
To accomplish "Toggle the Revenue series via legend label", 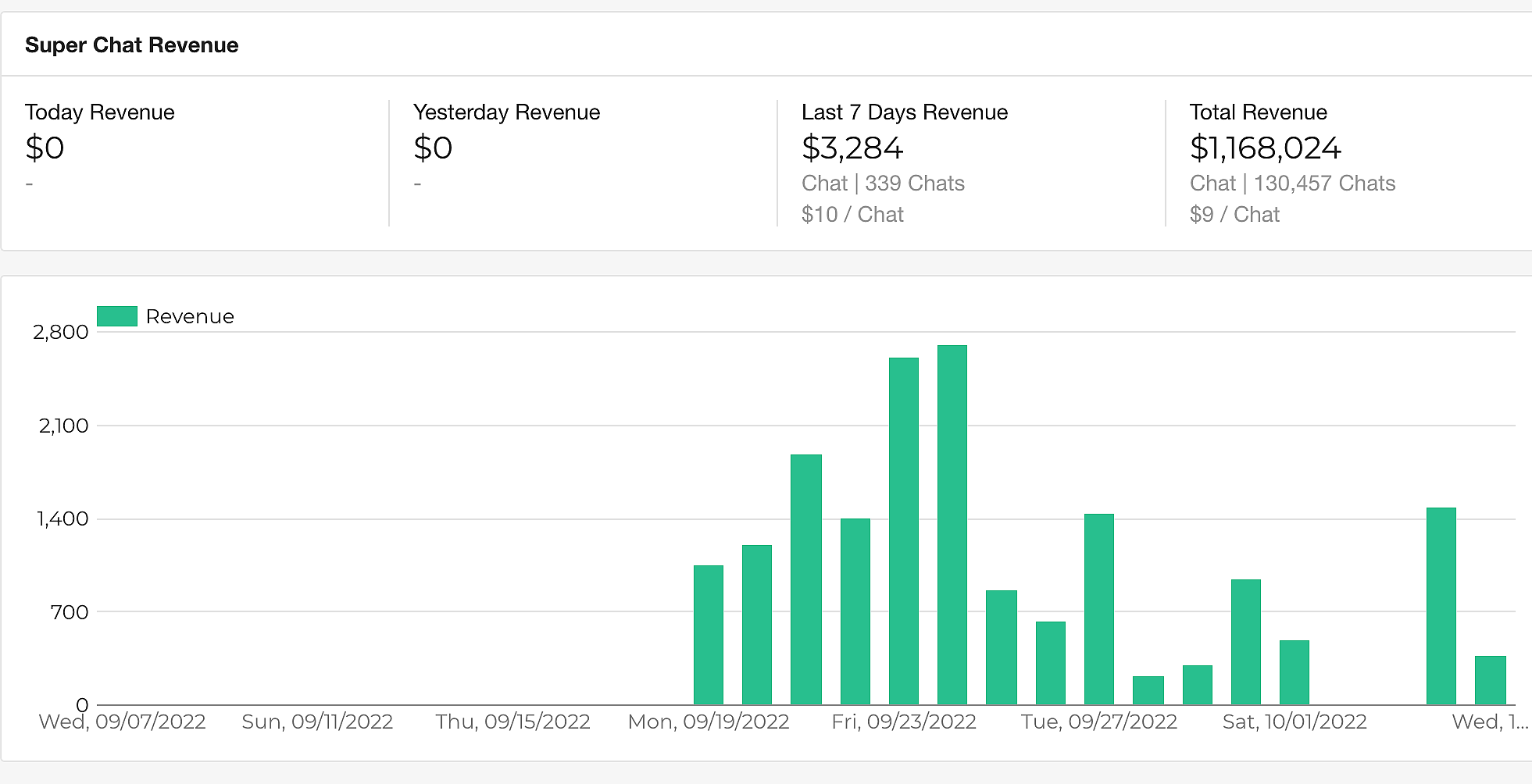I will [190, 316].
